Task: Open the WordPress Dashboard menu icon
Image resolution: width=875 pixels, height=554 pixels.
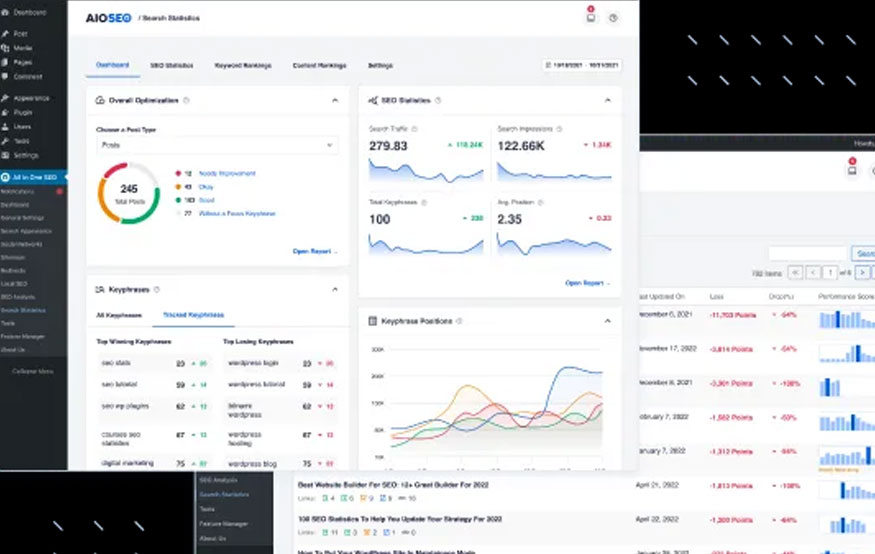Action: pos(5,12)
